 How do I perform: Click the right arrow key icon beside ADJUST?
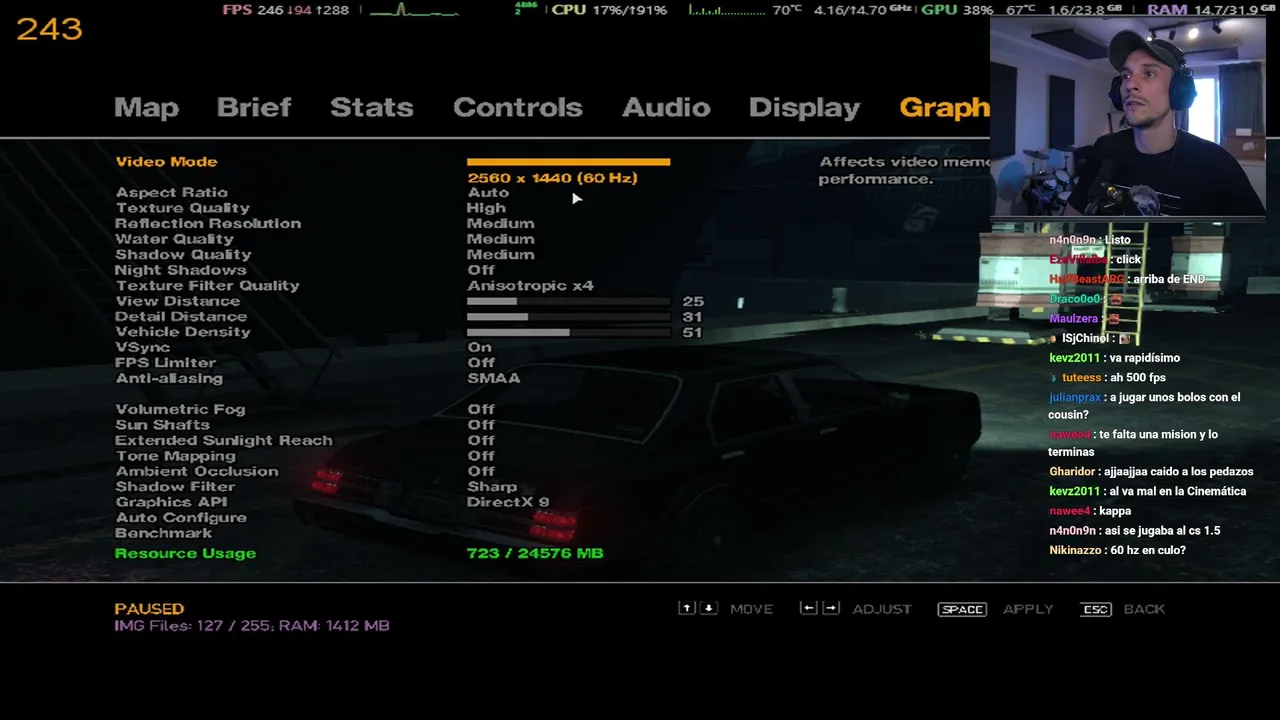click(830, 608)
